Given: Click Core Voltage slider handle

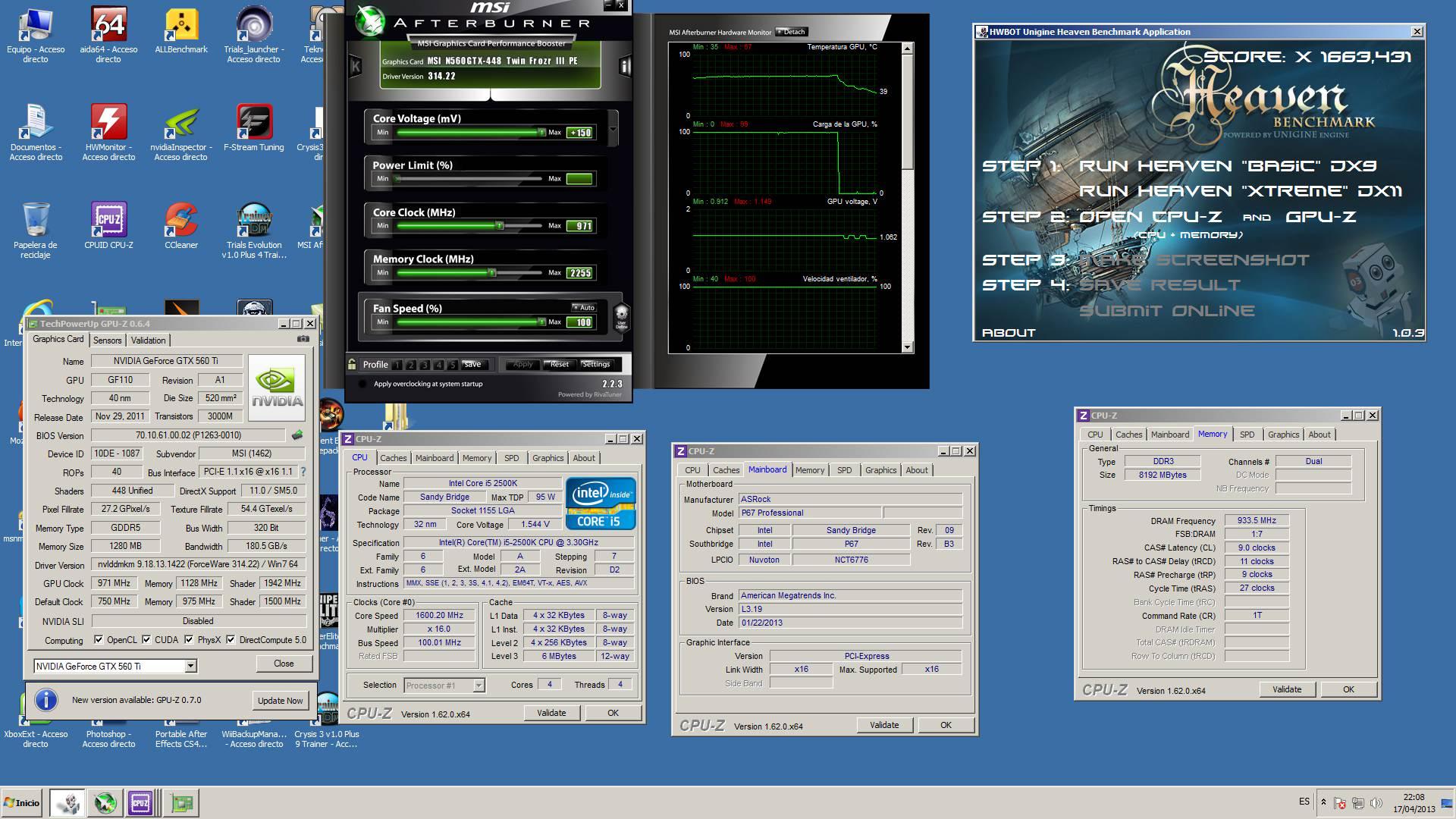Looking at the screenshot, I should pos(541,132).
